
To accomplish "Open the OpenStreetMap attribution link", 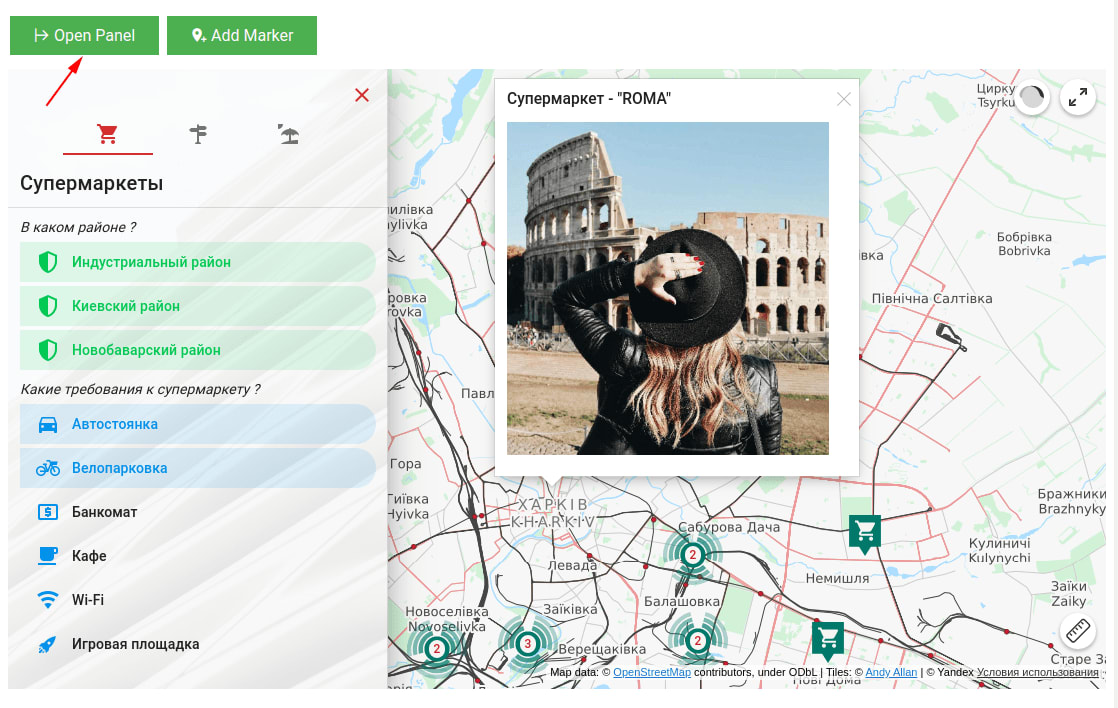I will [x=650, y=673].
